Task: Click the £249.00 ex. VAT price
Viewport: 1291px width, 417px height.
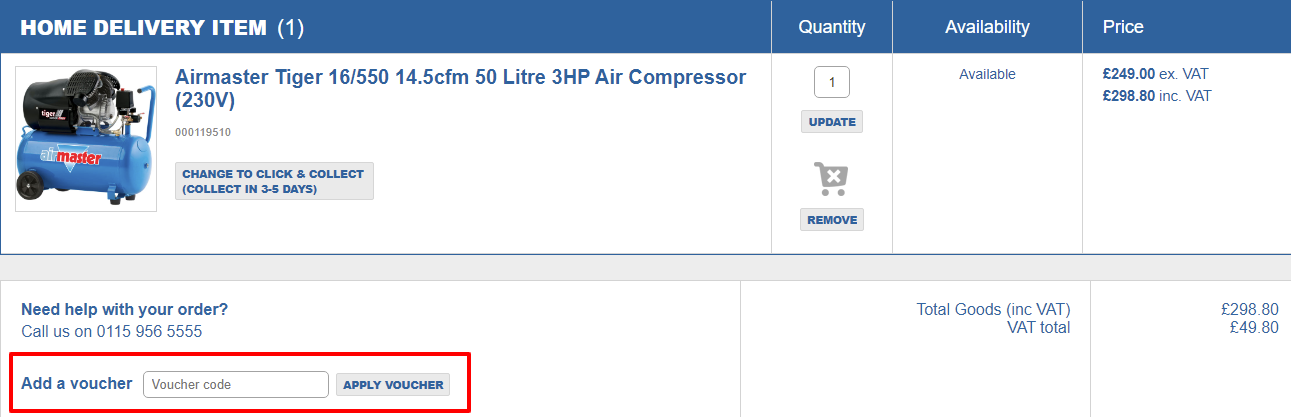Action: tap(1155, 74)
